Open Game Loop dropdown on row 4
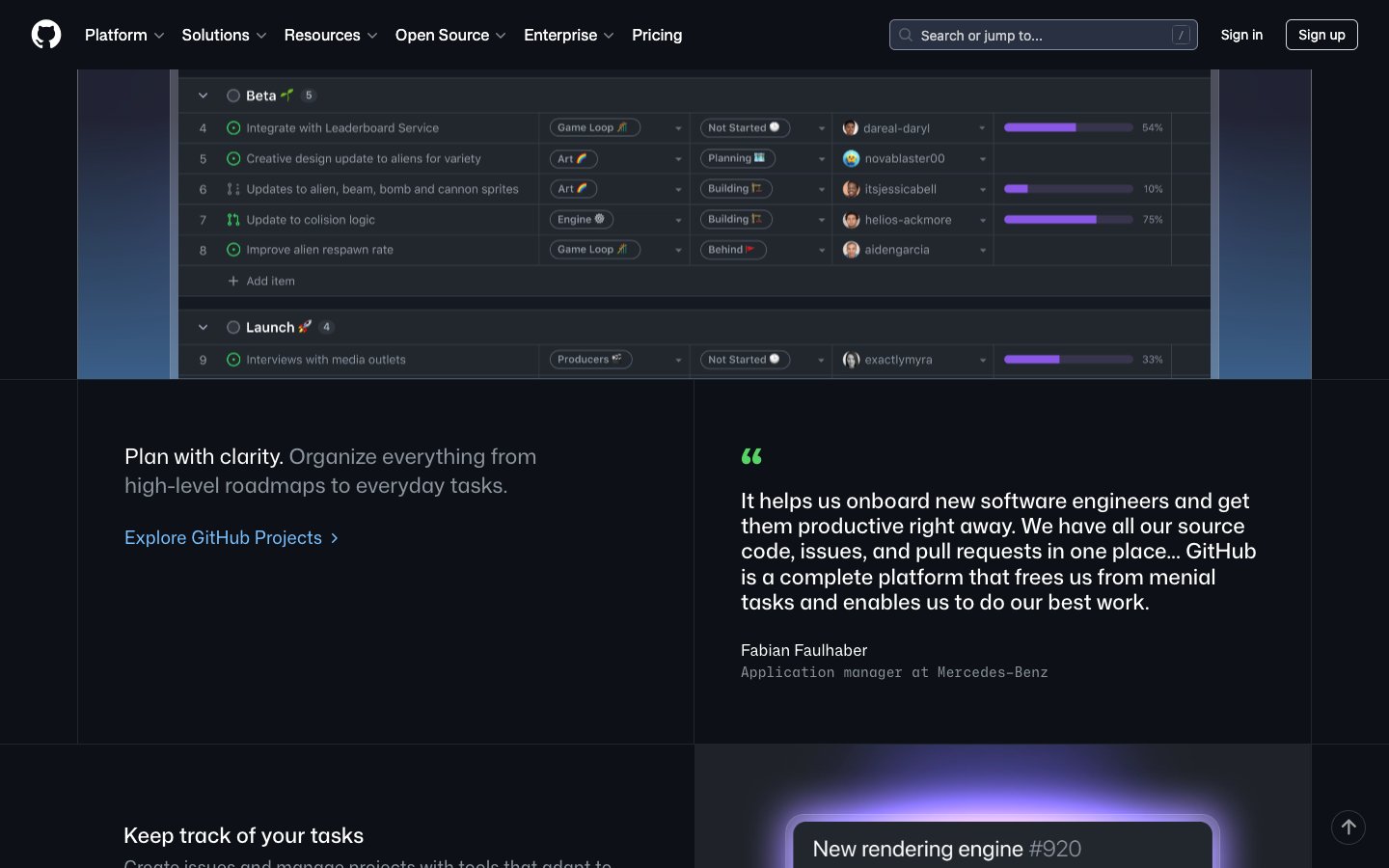 678,128
